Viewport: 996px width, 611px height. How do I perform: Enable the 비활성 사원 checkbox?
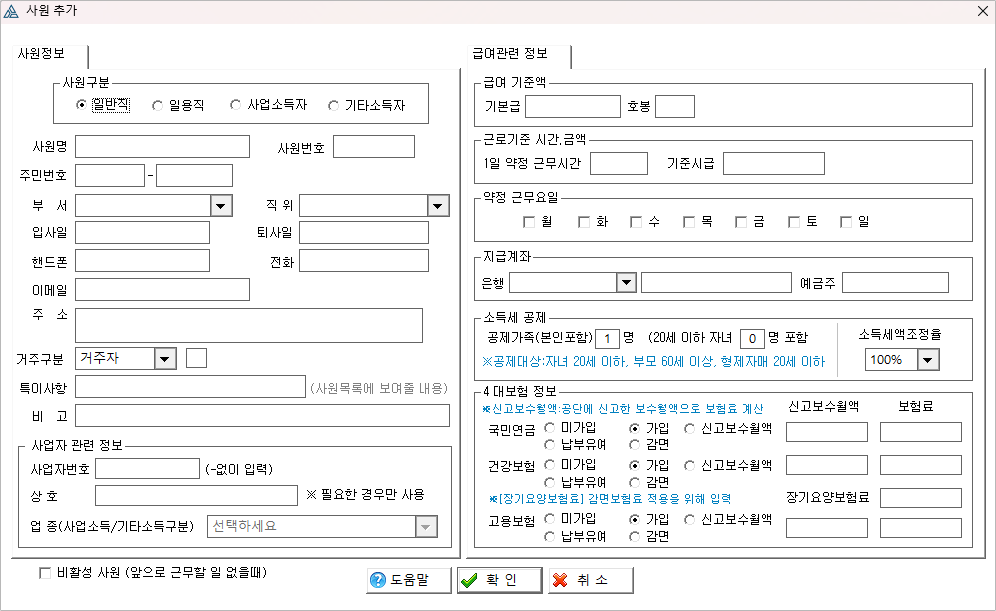pos(45,573)
